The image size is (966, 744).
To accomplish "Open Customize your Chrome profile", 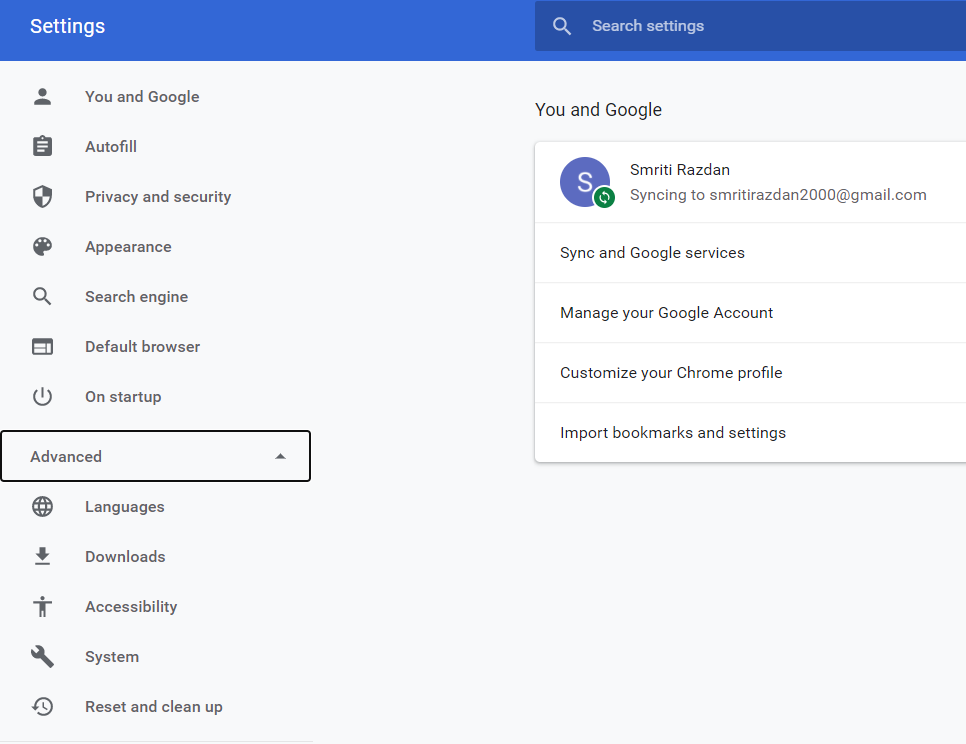I will tap(750, 373).
